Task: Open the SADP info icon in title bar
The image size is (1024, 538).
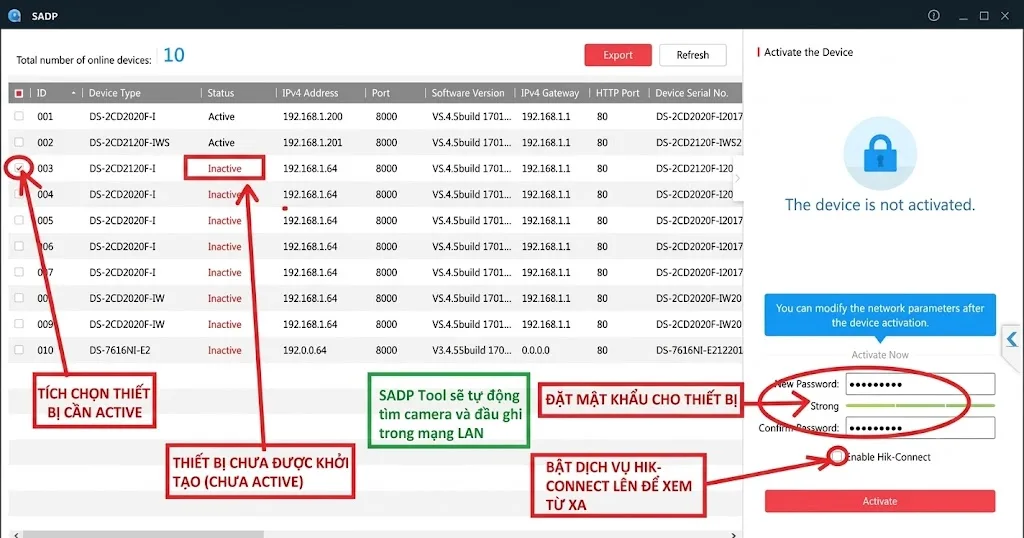Action: click(x=934, y=16)
